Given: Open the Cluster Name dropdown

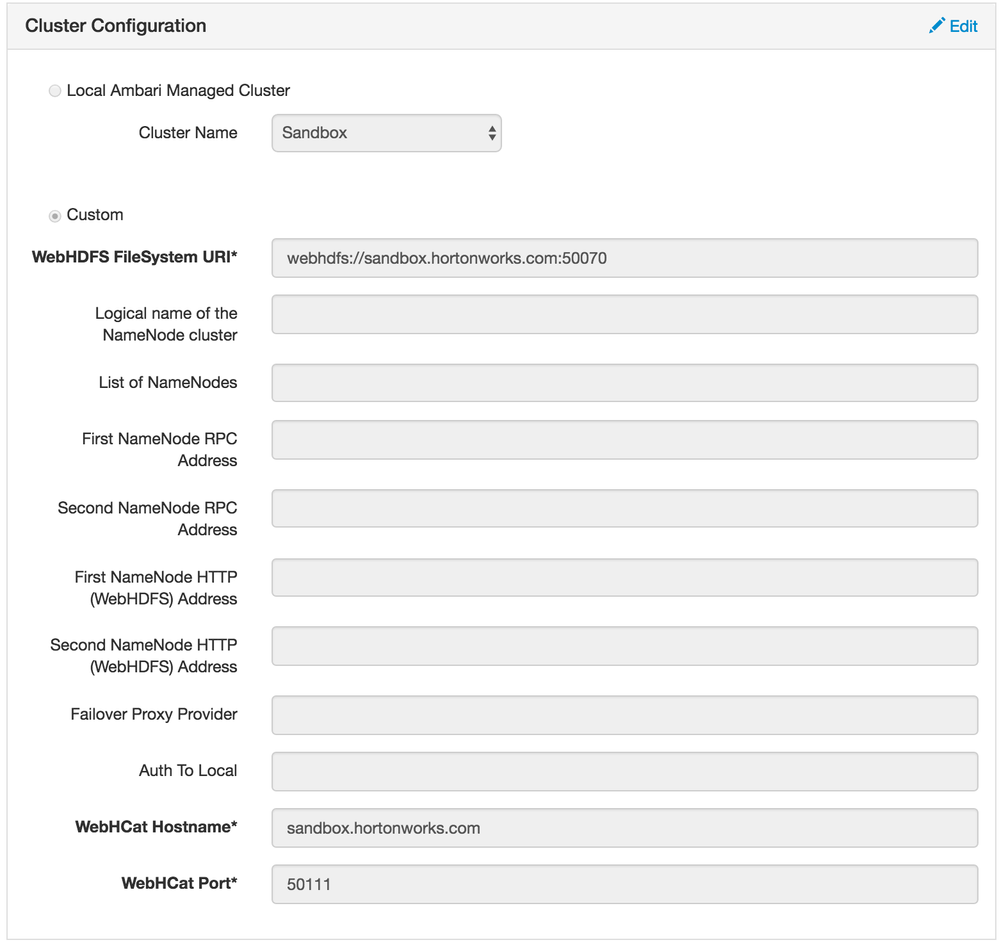Looking at the screenshot, I should (385, 133).
